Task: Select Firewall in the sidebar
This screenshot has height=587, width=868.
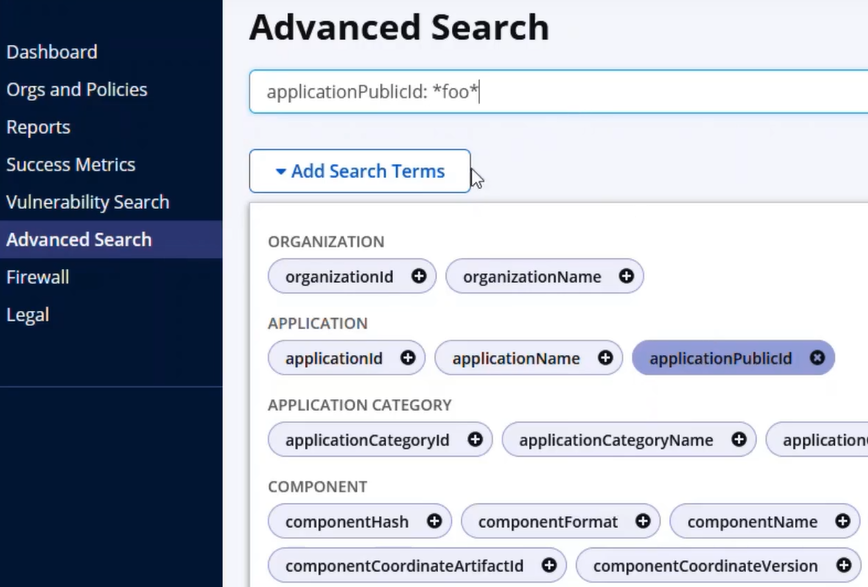Action: pyautogui.click(x=38, y=277)
